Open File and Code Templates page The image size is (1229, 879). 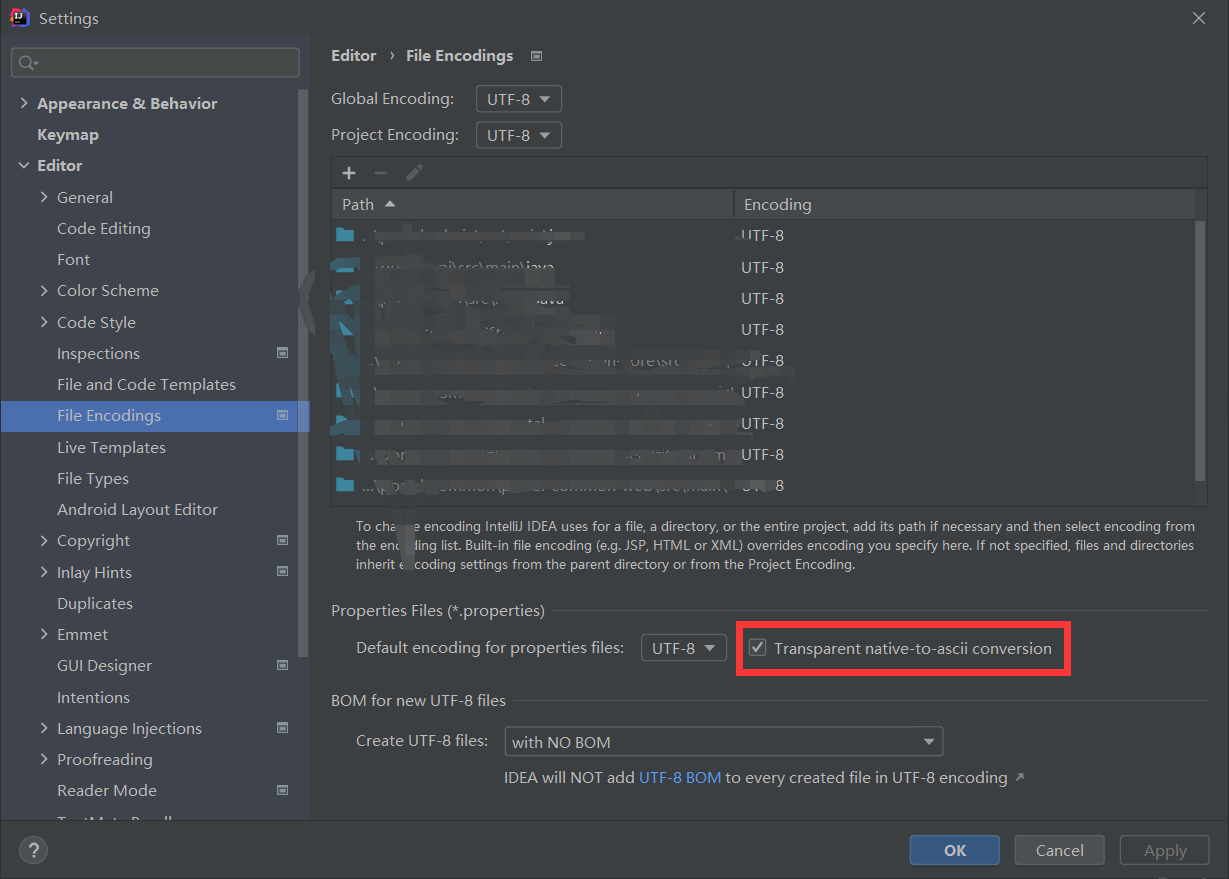[x=146, y=384]
